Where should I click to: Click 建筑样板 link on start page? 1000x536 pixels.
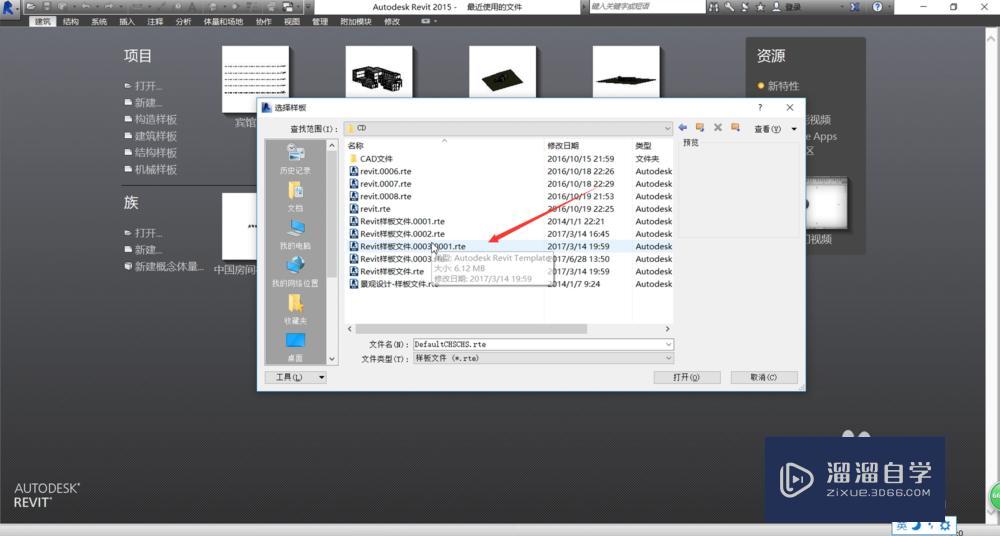(156, 136)
